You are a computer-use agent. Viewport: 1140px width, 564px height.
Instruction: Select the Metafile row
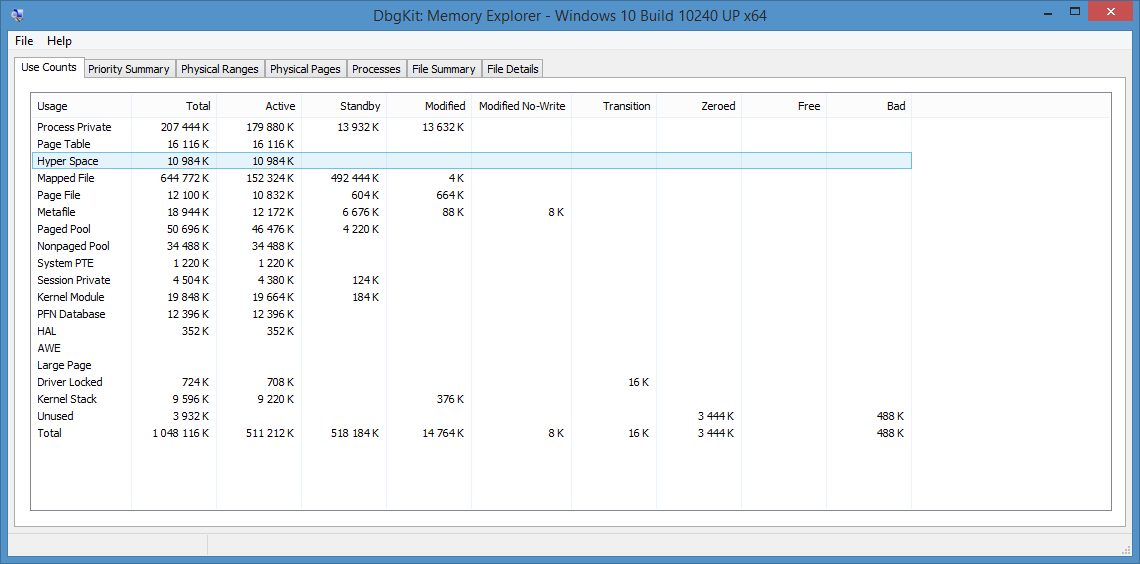[x=472, y=212]
